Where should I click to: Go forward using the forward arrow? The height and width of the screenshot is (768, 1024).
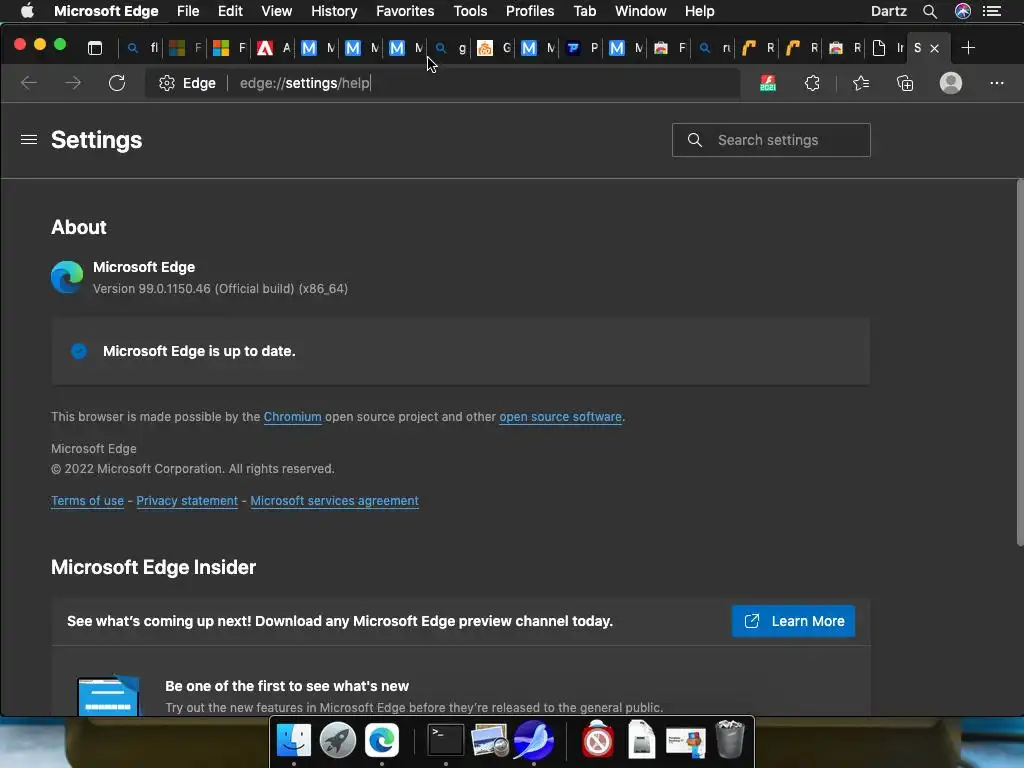click(x=73, y=83)
